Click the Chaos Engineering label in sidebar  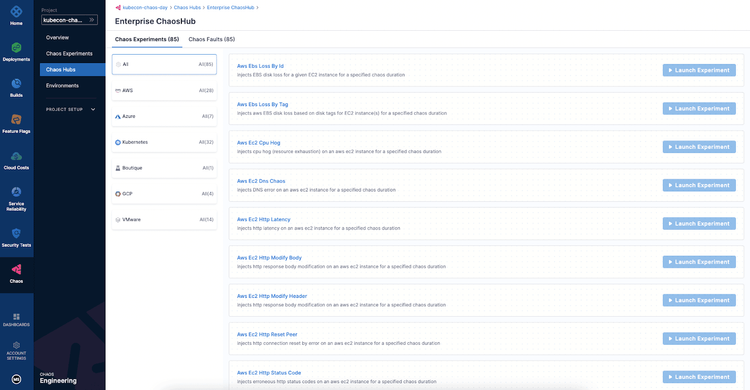58,379
